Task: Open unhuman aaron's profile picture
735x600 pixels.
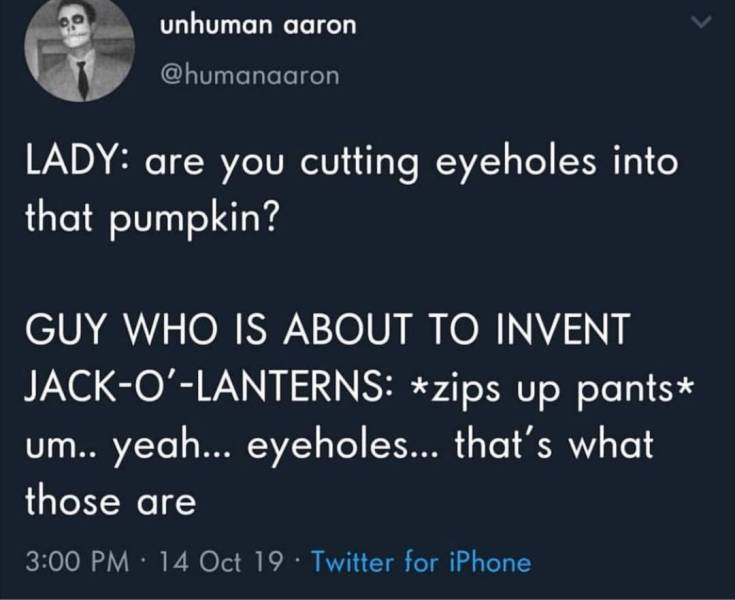Action: [x=81, y=48]
